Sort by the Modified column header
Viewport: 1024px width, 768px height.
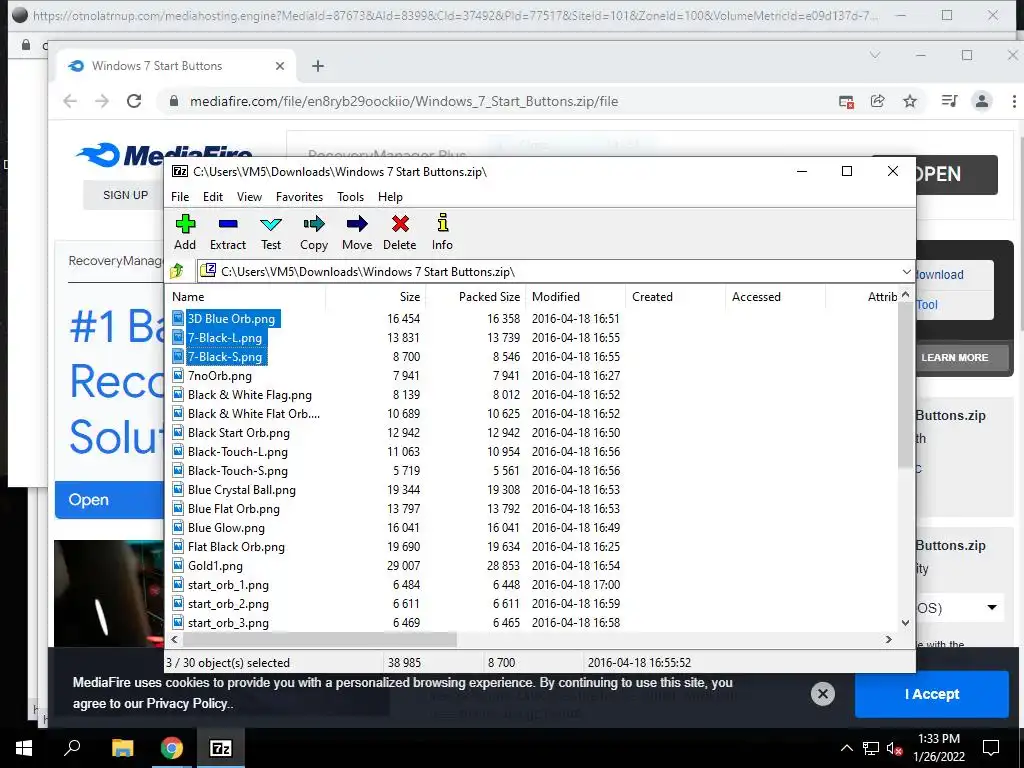[x=576, y=296]
